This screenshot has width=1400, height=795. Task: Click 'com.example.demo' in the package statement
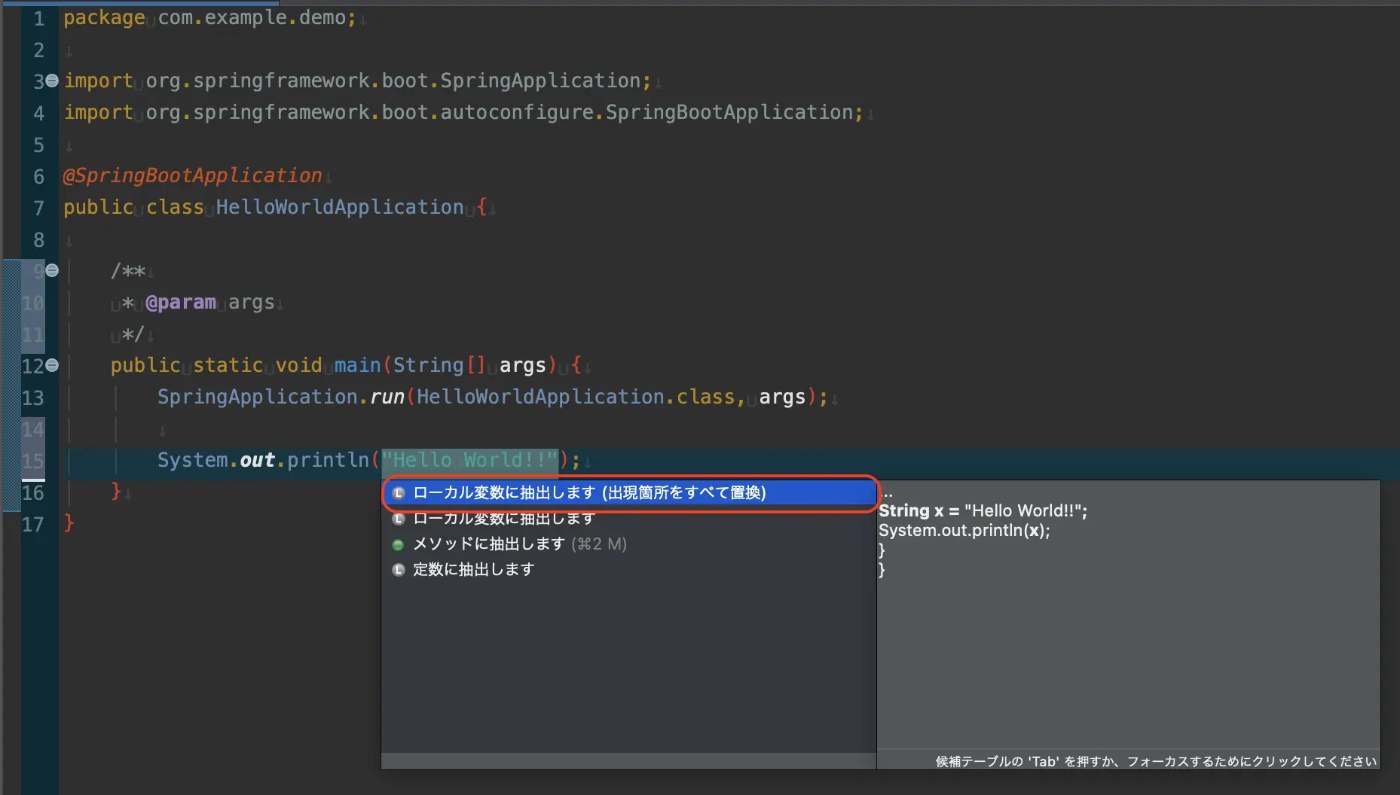[x=252, y=18]
